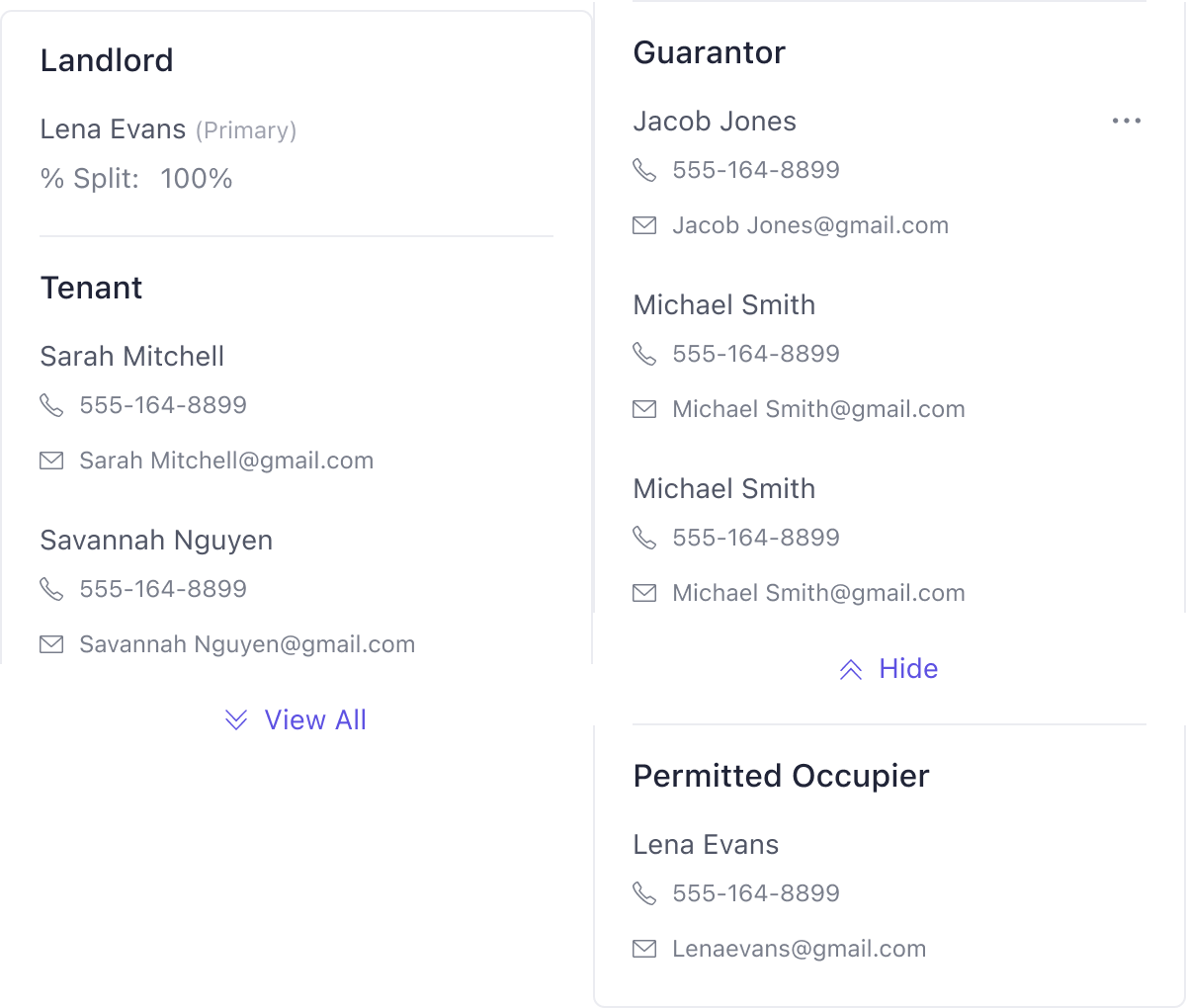Select Savannah Nguyen tenant name
Image resolution: width=1186 pixels, height=1008 pixels.
pos(156,540)
